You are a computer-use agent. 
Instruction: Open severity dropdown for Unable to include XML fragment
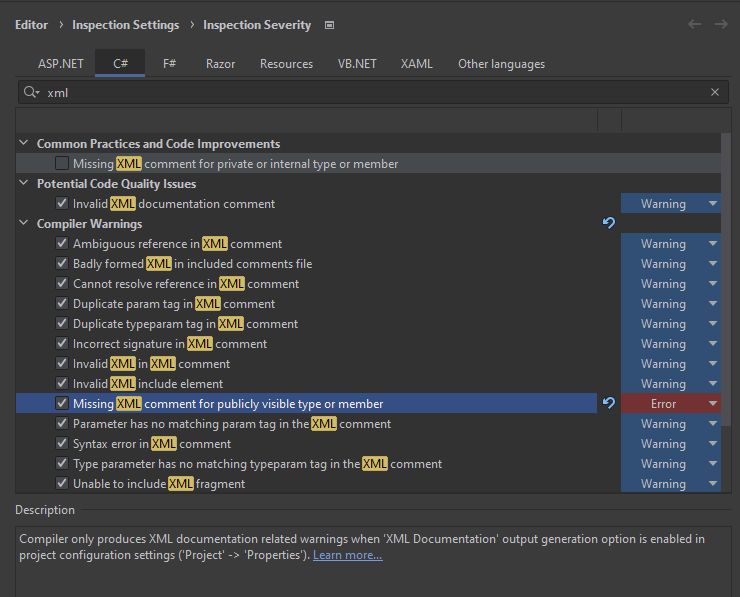point(671,484)
